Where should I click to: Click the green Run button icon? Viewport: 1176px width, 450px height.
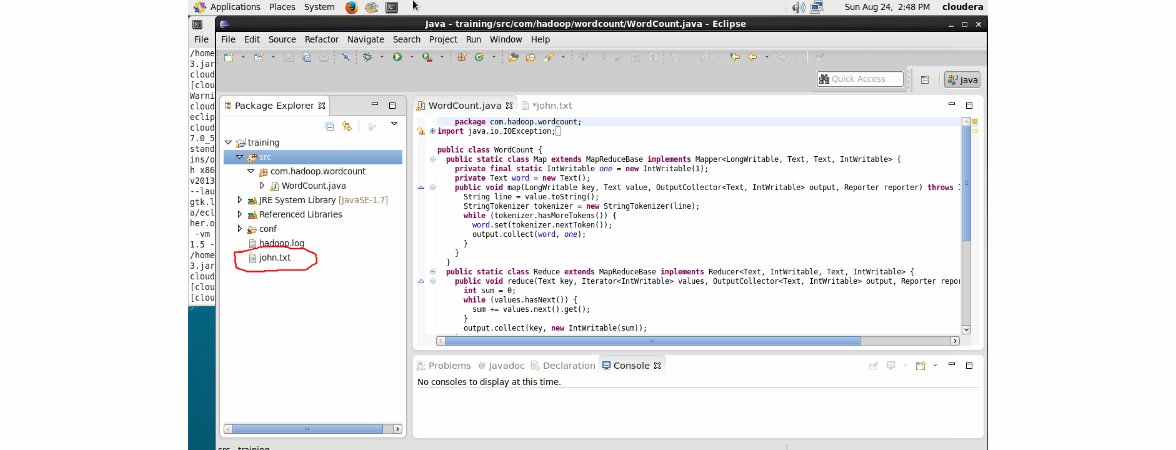[398, 57]
